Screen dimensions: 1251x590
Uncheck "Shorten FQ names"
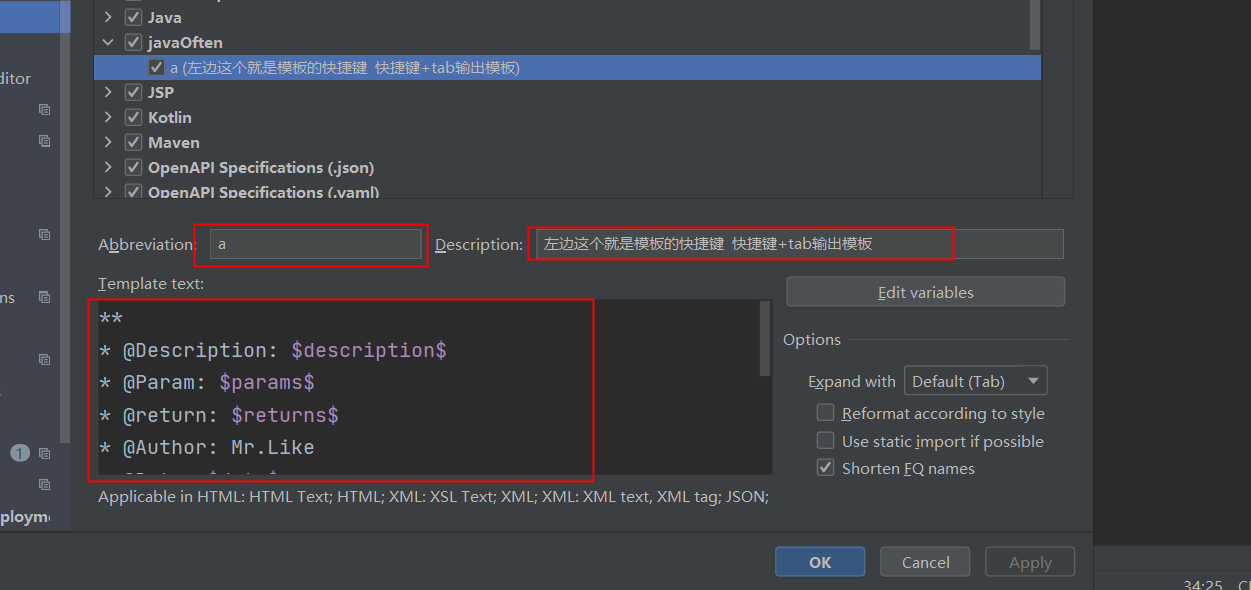click(x=825, y=467)
